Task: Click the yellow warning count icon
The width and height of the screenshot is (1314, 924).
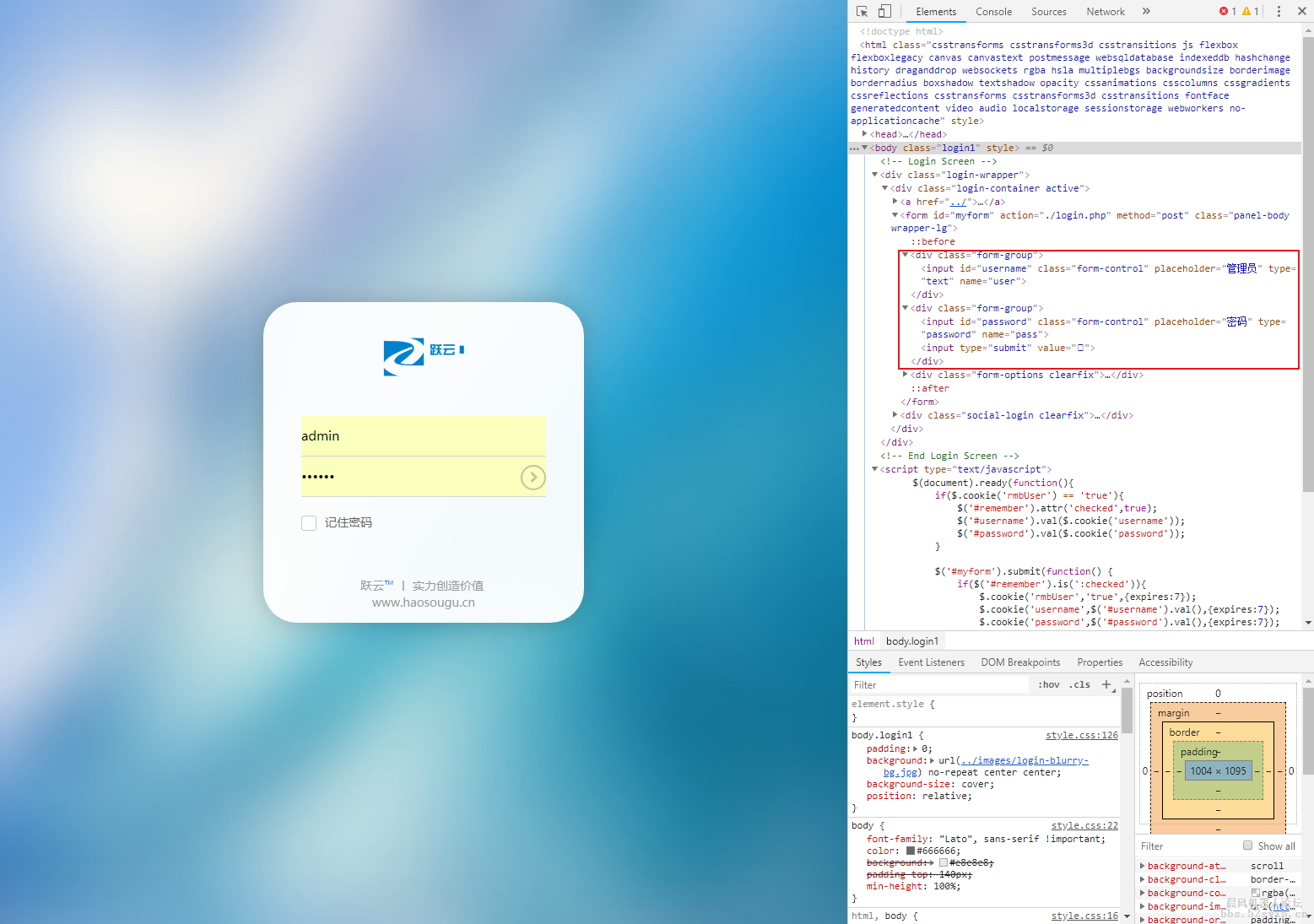Action: click(1246, 12)
